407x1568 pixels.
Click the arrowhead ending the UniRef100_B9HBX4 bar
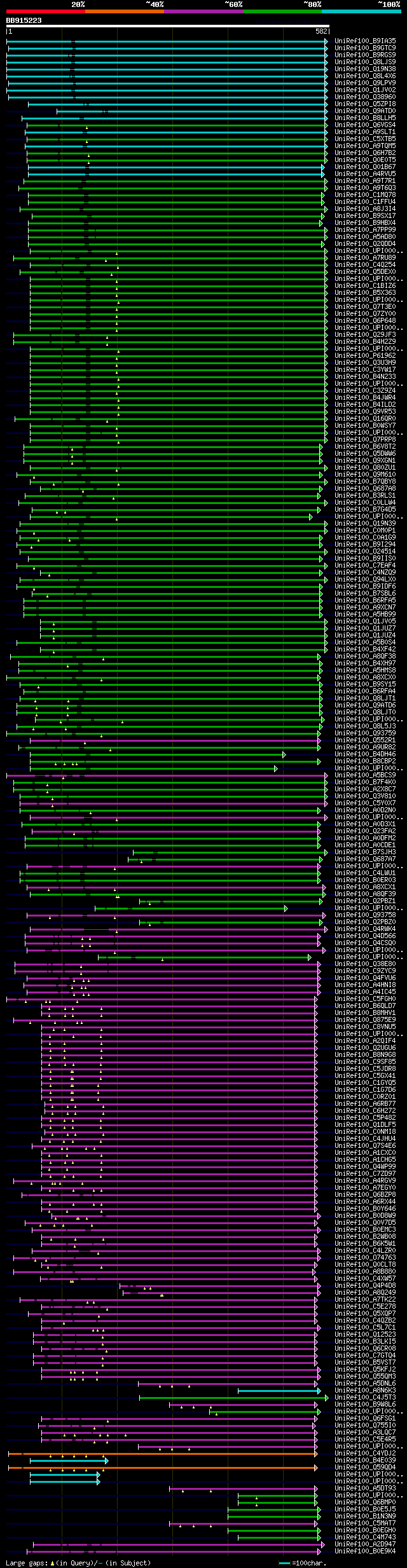click(x=322, y=223)
